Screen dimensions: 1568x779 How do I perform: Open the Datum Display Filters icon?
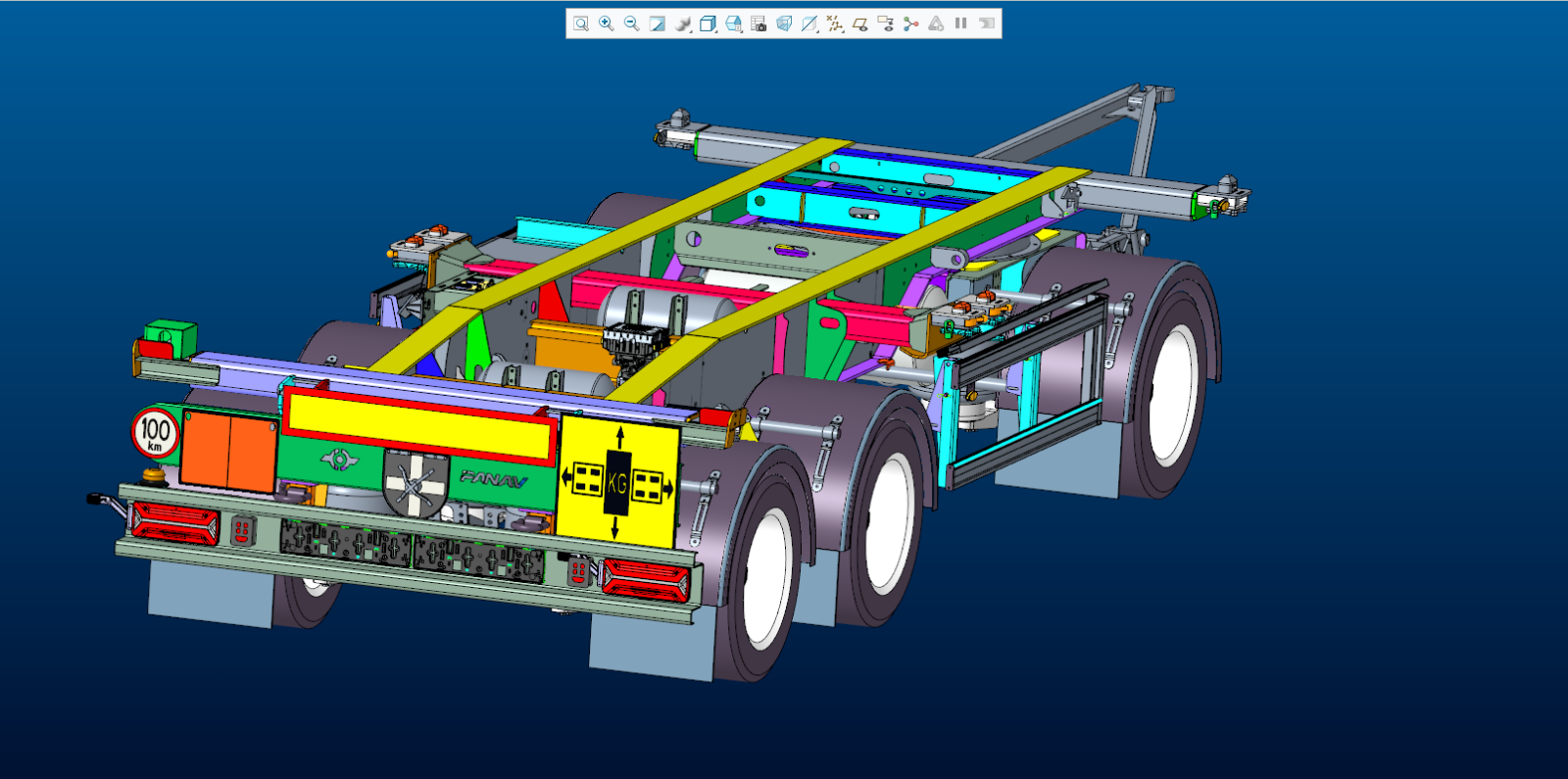835,24
